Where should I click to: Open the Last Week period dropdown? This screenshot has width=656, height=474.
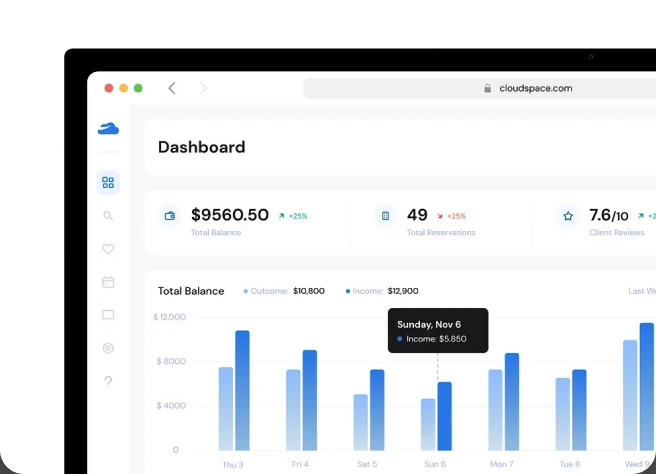(x=642, y=291)
